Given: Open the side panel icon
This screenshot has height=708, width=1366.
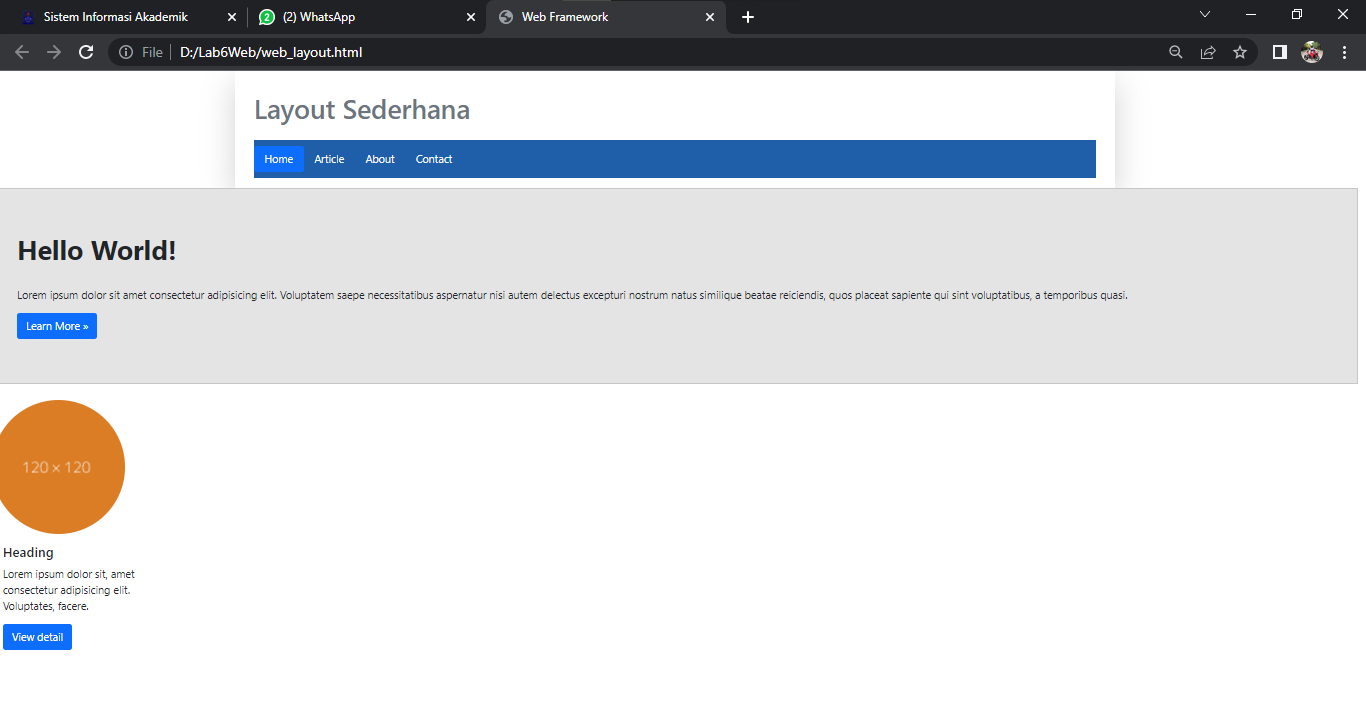Looking at the screenshot, I should pyautogui.click(x=1279, y=52).
